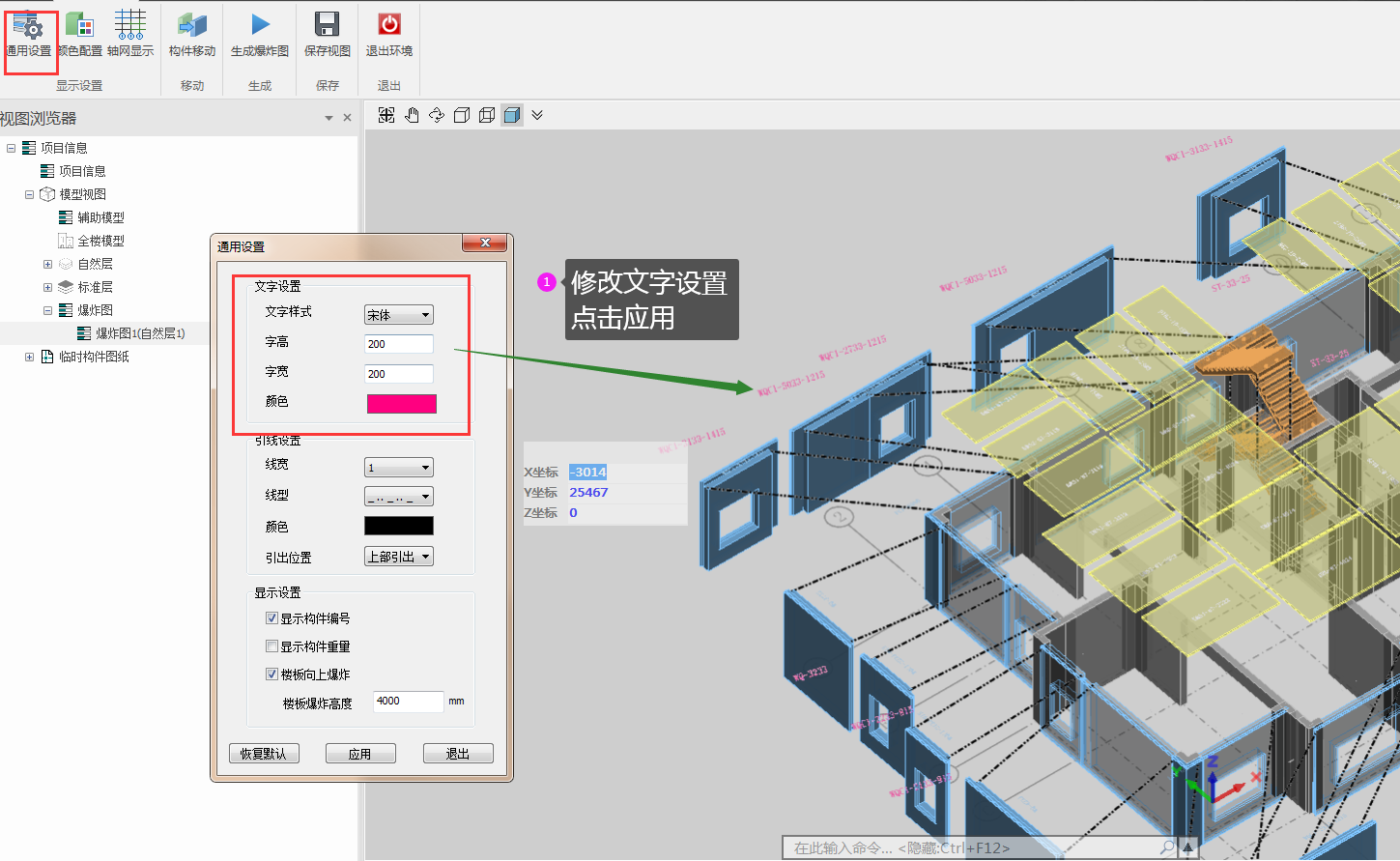1400x861 pixels.
Task: Toggle 楼板向上爆炸 checkbox
Action: coord(272,674)
